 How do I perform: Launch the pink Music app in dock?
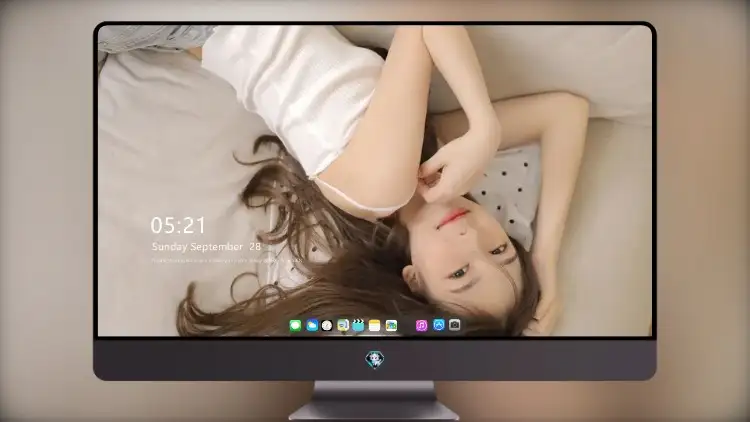coord(421,325)
